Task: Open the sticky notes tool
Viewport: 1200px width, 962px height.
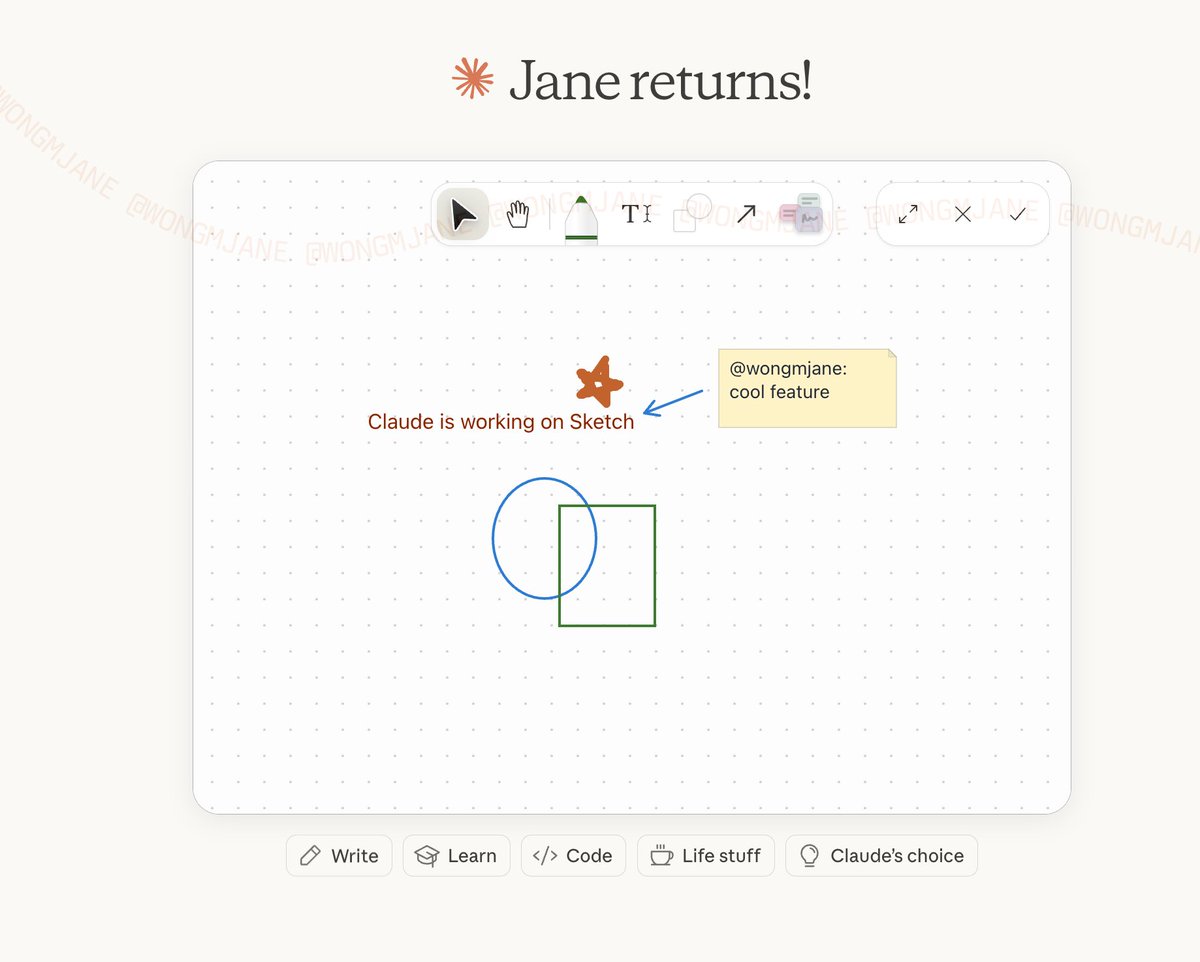Action: 801,214
